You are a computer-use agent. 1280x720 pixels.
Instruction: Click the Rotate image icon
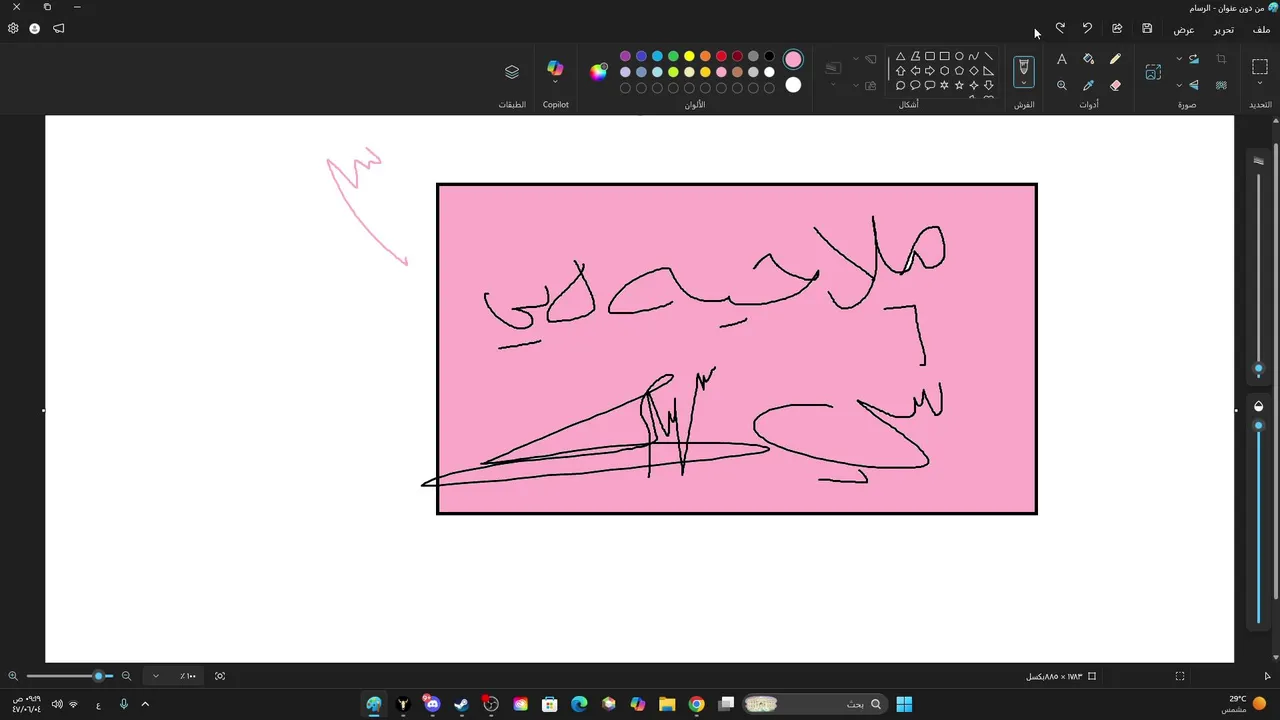[x=1193, y=58]
